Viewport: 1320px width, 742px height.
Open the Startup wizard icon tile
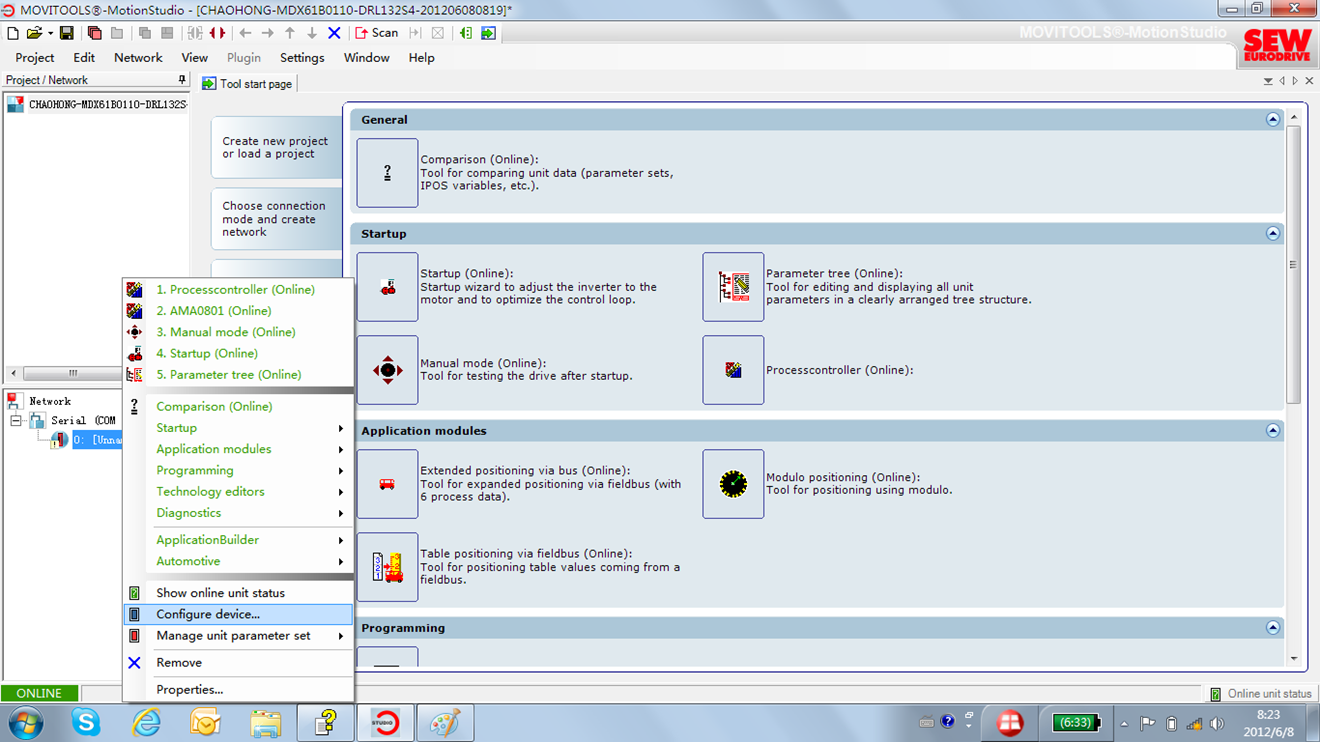[387, 287]
